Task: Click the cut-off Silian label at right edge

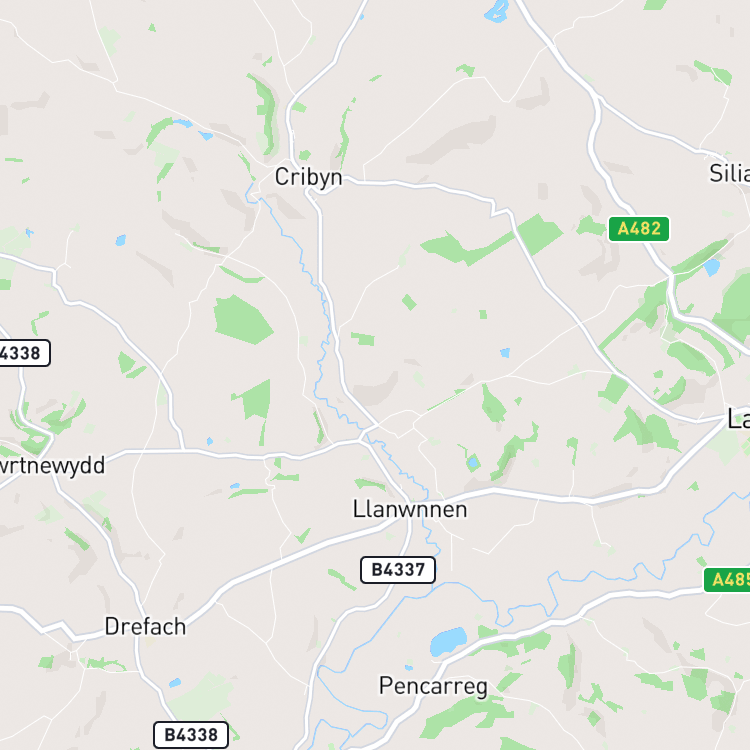Action: coord(729,173)
